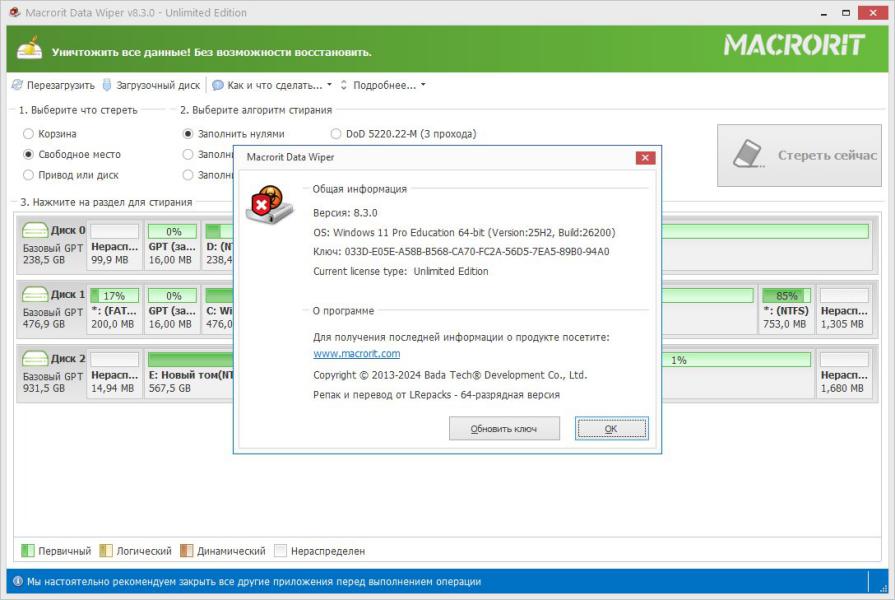895x600 pixels.
Task: Click the Disk 2 drive icon
Action: 35,359
